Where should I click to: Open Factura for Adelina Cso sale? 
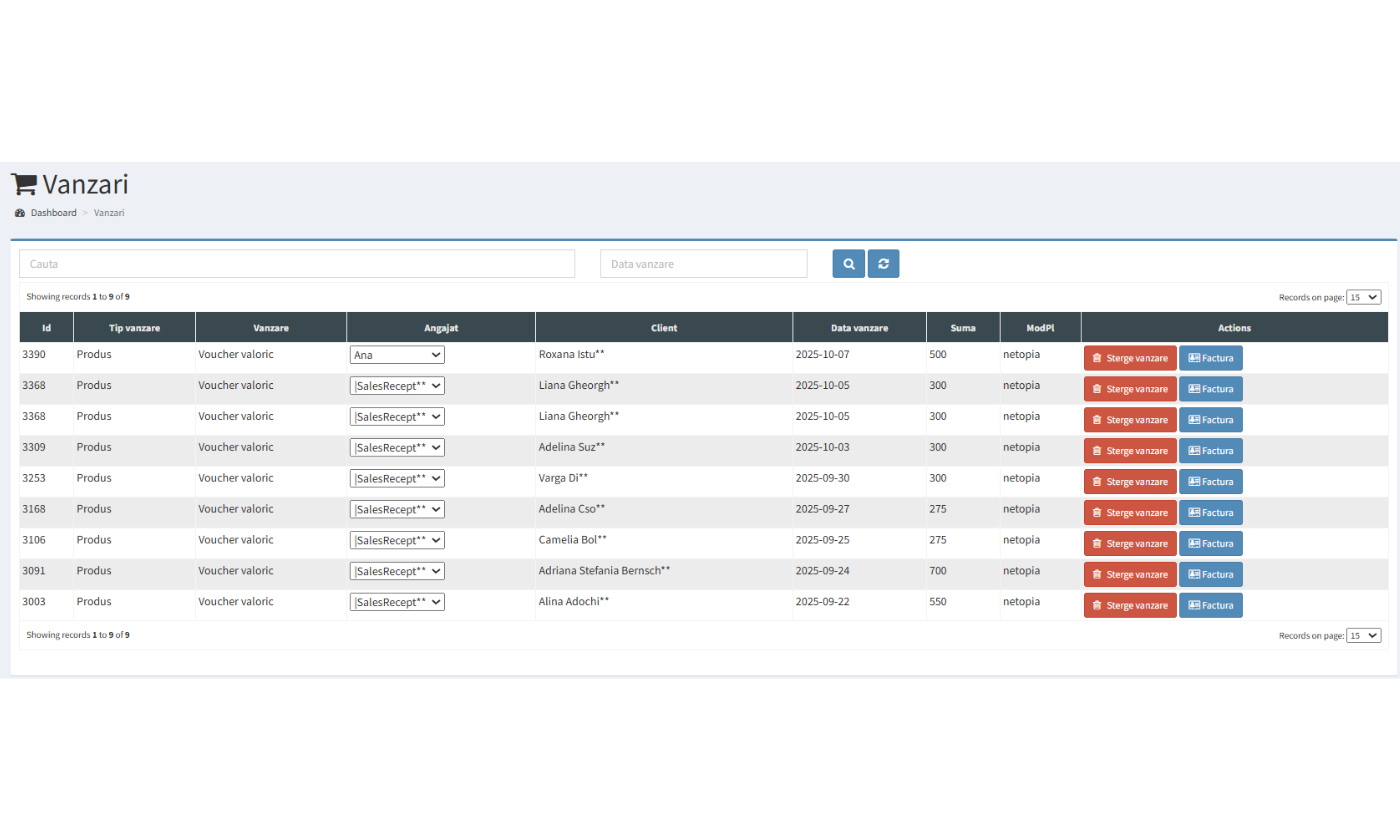1210,513
